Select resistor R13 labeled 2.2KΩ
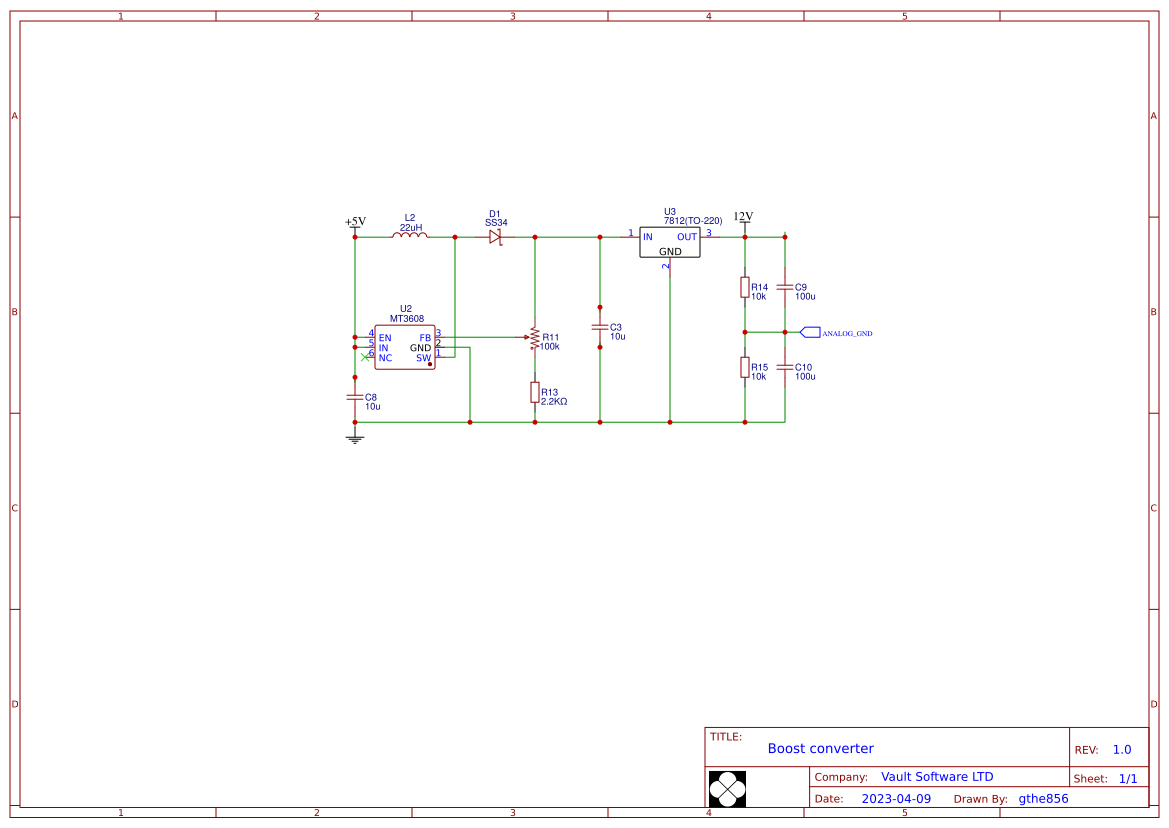1169x828 pixels. coord(535,394)
